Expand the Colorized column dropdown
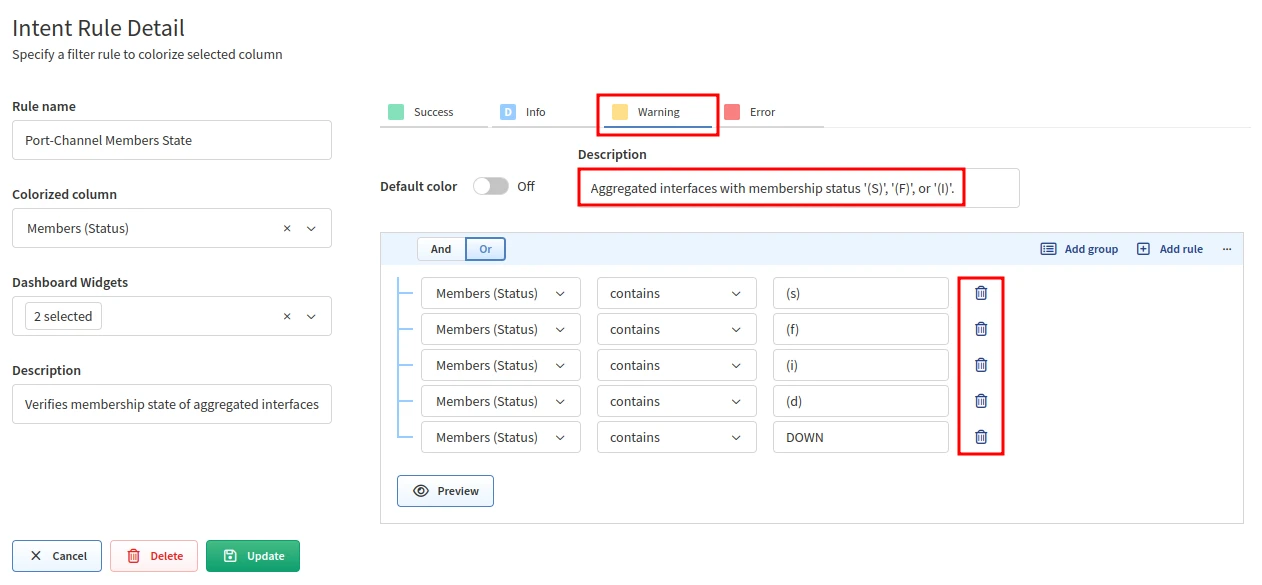 click(x=311, y=228)
